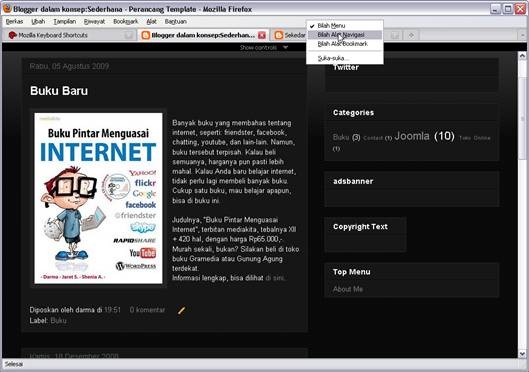Close the Mozilla Keyboard Shortcuts tab
This screenshot has width=529, height=372.
(x=129, y=35)
